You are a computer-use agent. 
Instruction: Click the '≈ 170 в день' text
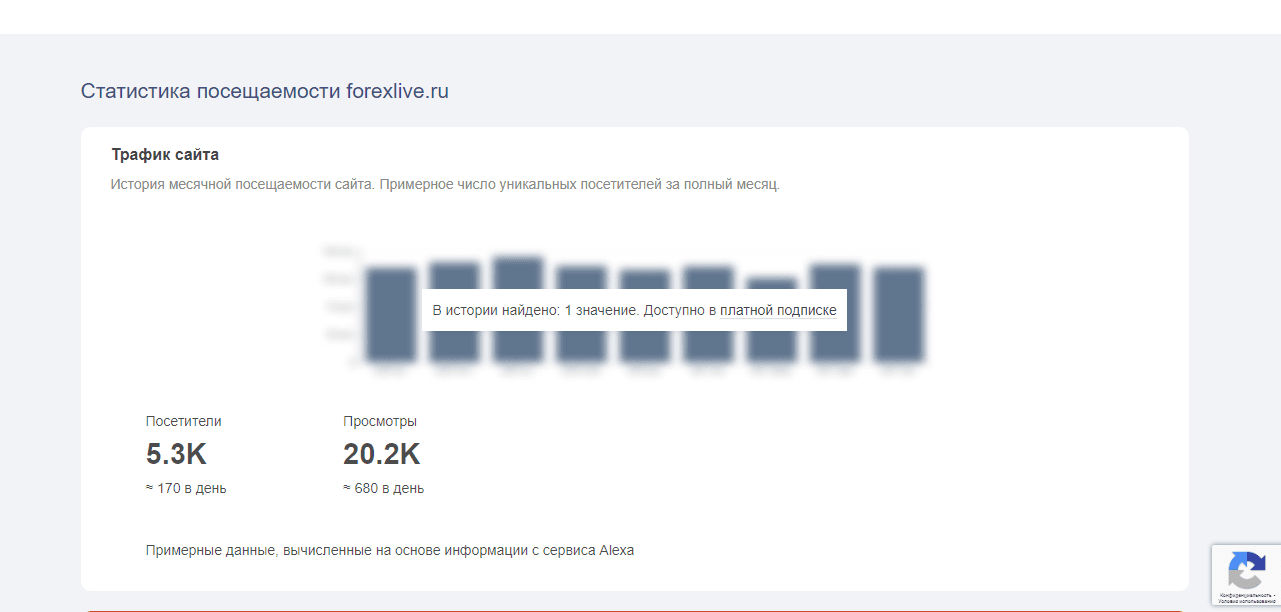186,488
